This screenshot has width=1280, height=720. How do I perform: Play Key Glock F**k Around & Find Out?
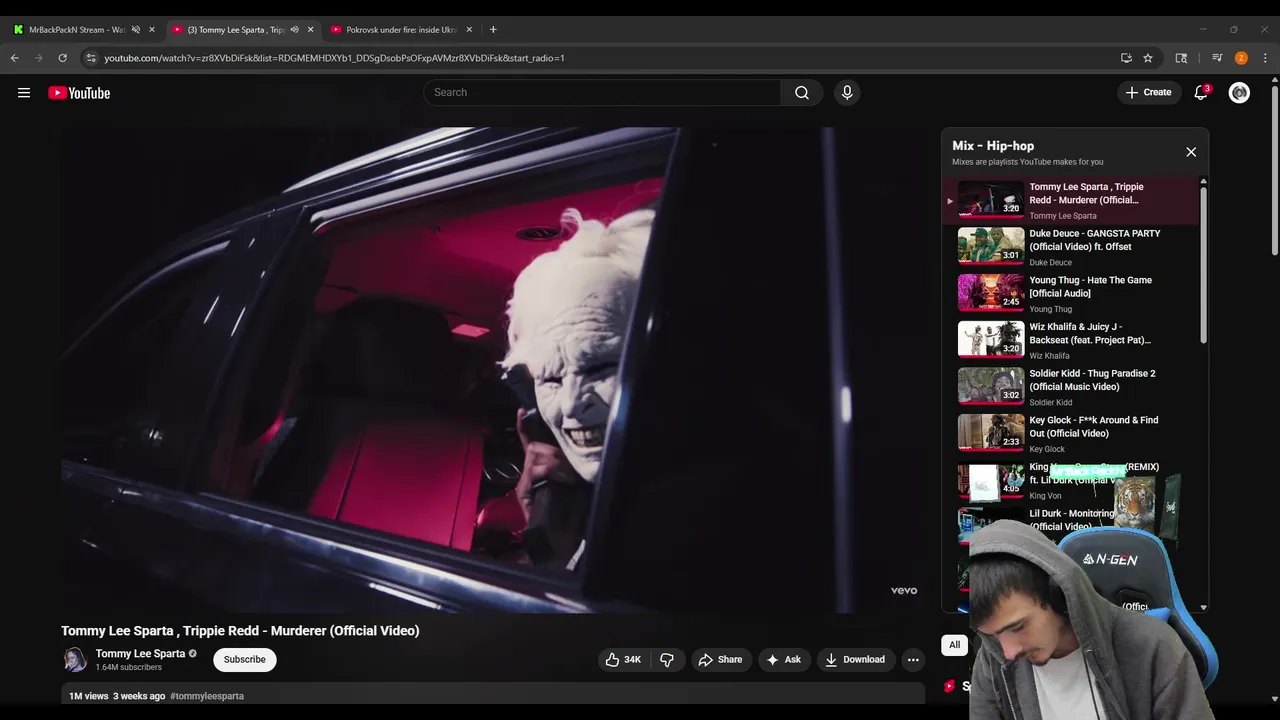[x=1072, y=433]
